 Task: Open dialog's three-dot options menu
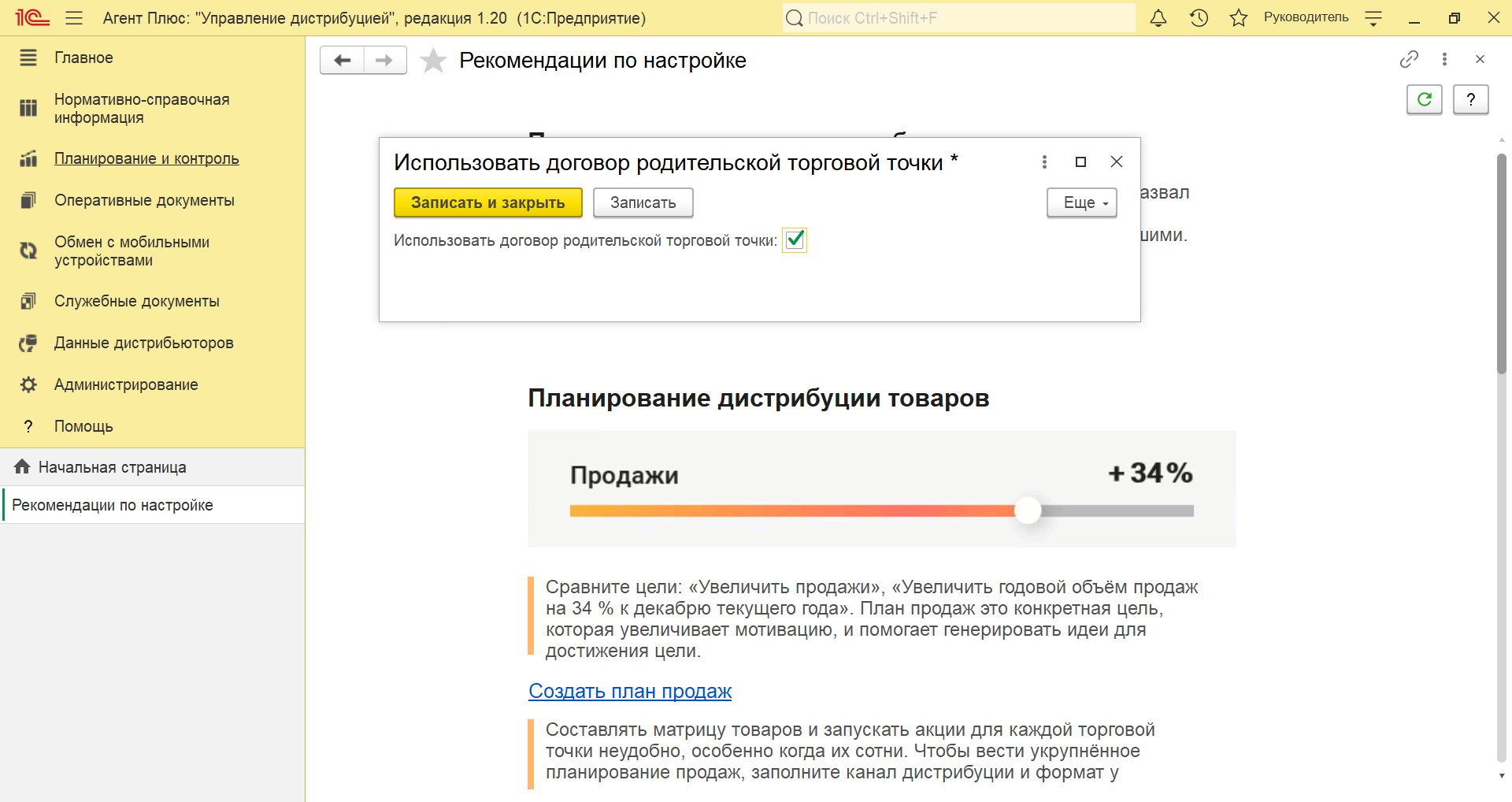click(x=1044, y=162)
